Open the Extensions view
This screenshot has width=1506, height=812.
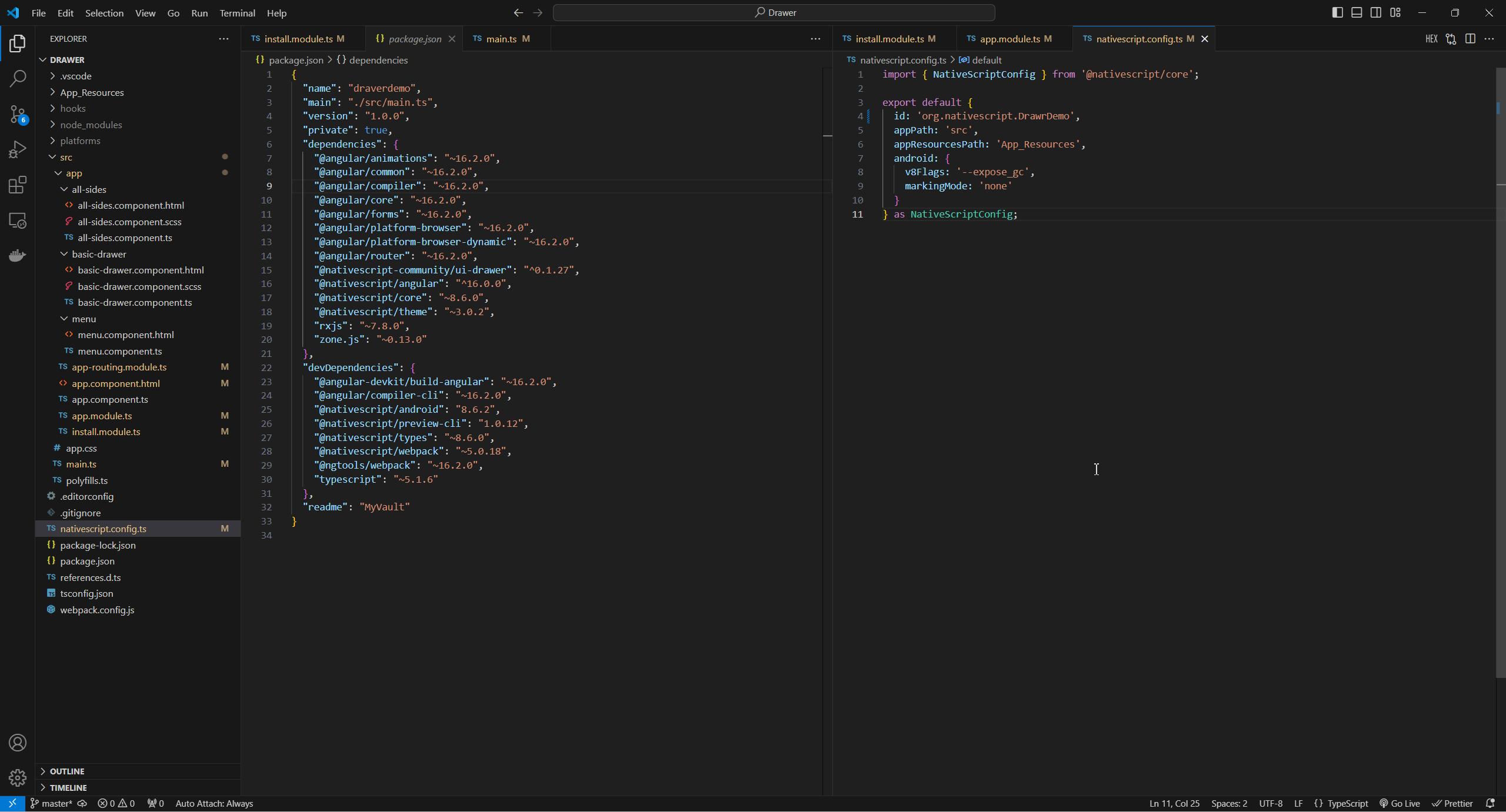coord(18,185)
